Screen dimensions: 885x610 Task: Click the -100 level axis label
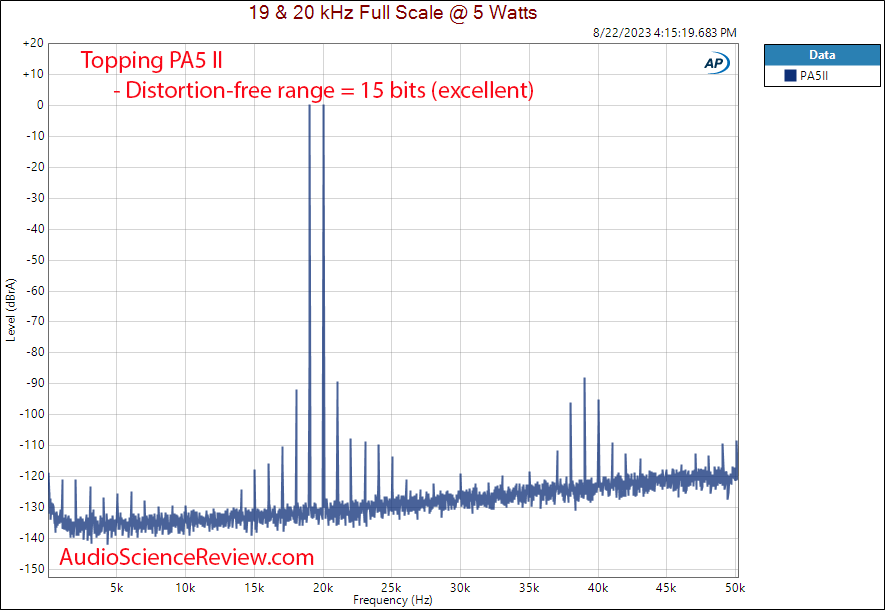coord(32,414)
